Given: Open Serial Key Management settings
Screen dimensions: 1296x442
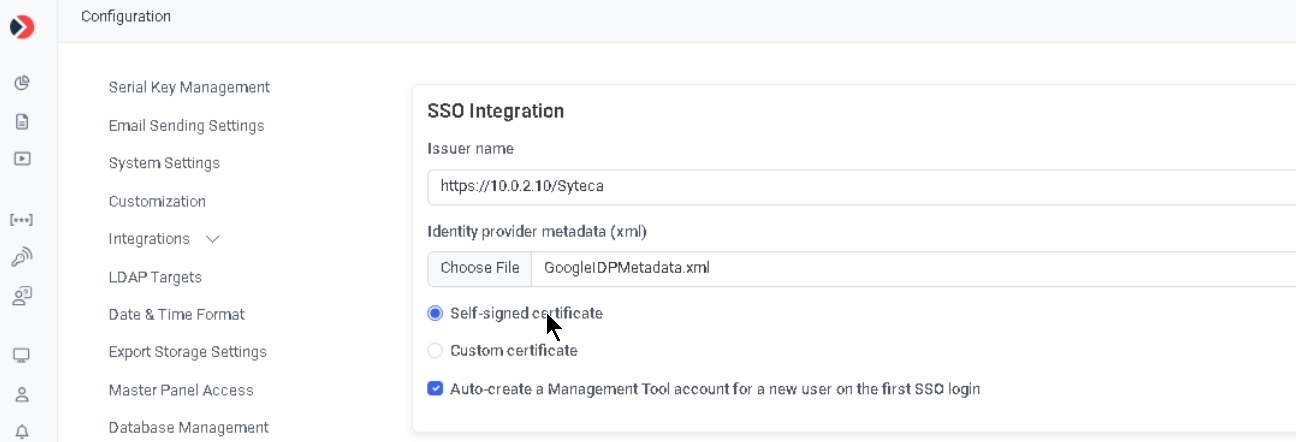Looking at the screenshot, I should pyautogui.click(x=189, y=87).
